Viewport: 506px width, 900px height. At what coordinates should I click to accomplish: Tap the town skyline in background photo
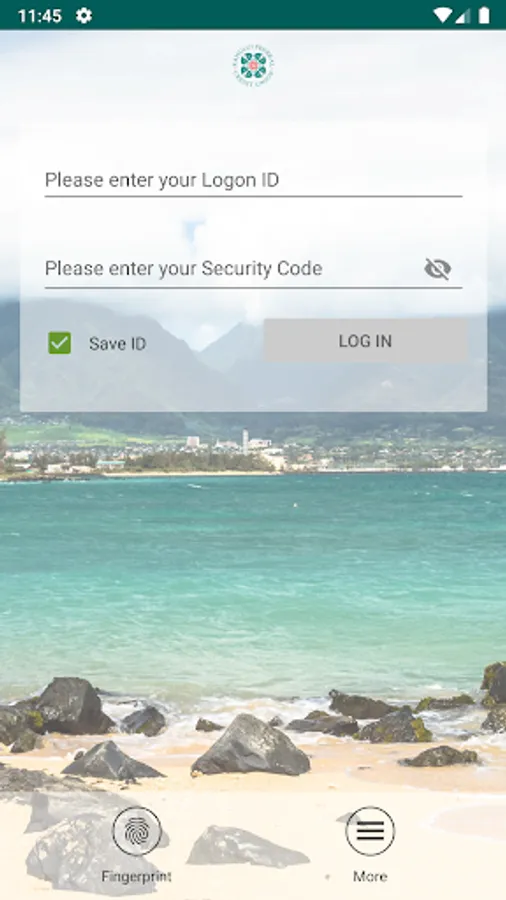(252, 451)
